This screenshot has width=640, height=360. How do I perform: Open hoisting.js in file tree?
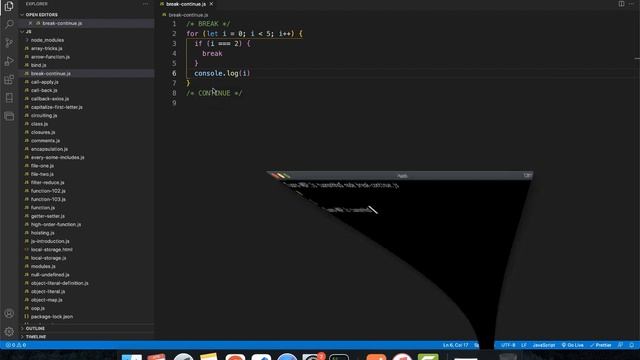pos(42,232)
